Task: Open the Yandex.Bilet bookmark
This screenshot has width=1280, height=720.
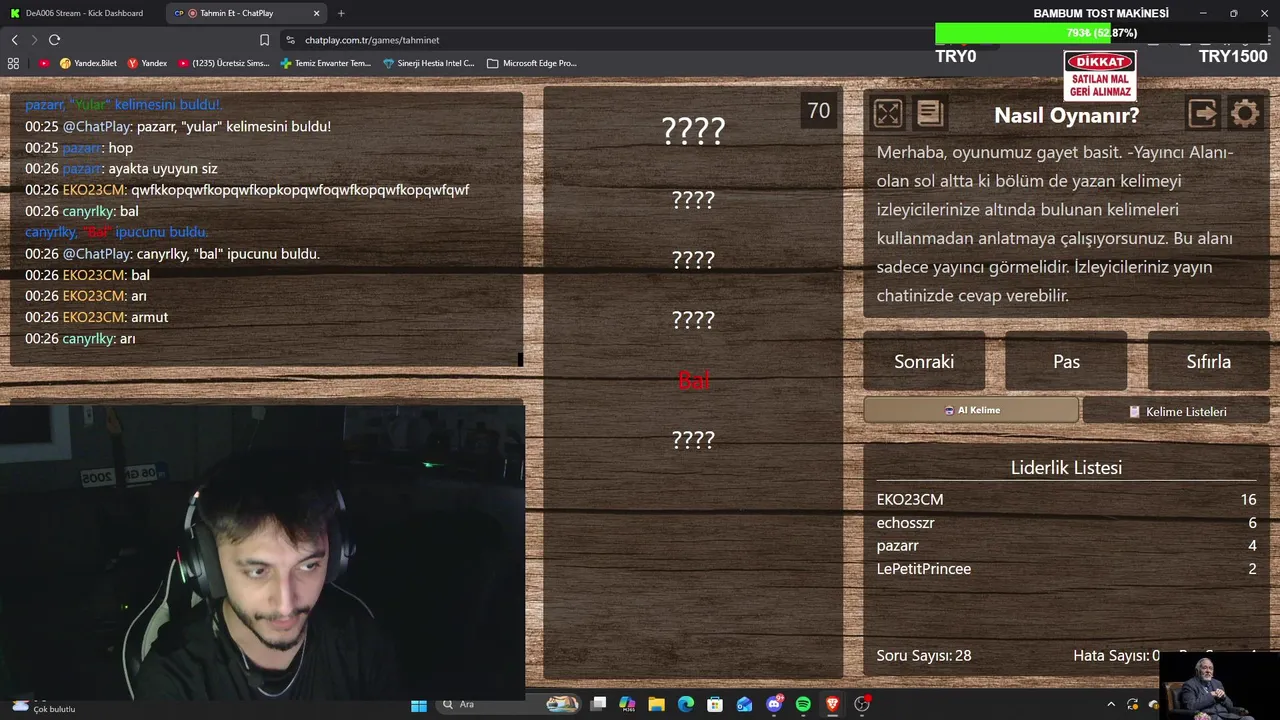Action: point(88,63)
